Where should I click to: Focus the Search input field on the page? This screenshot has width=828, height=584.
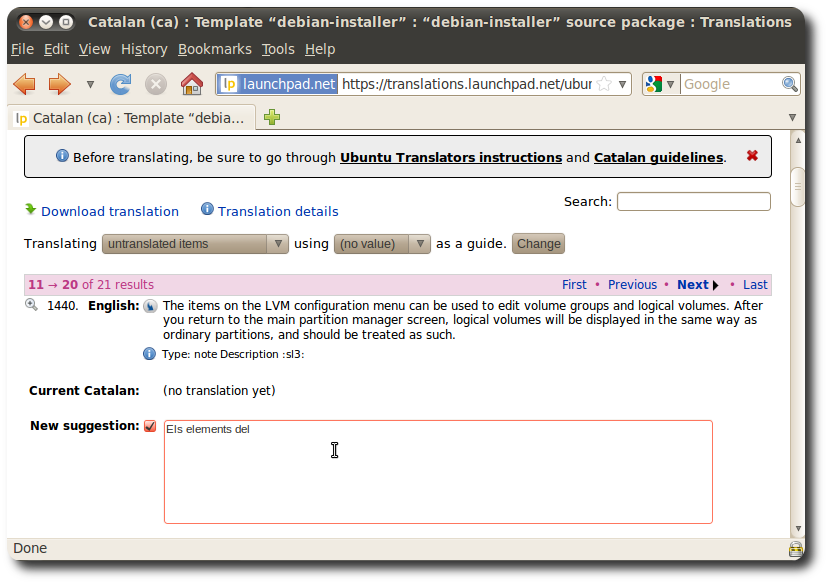693,202
